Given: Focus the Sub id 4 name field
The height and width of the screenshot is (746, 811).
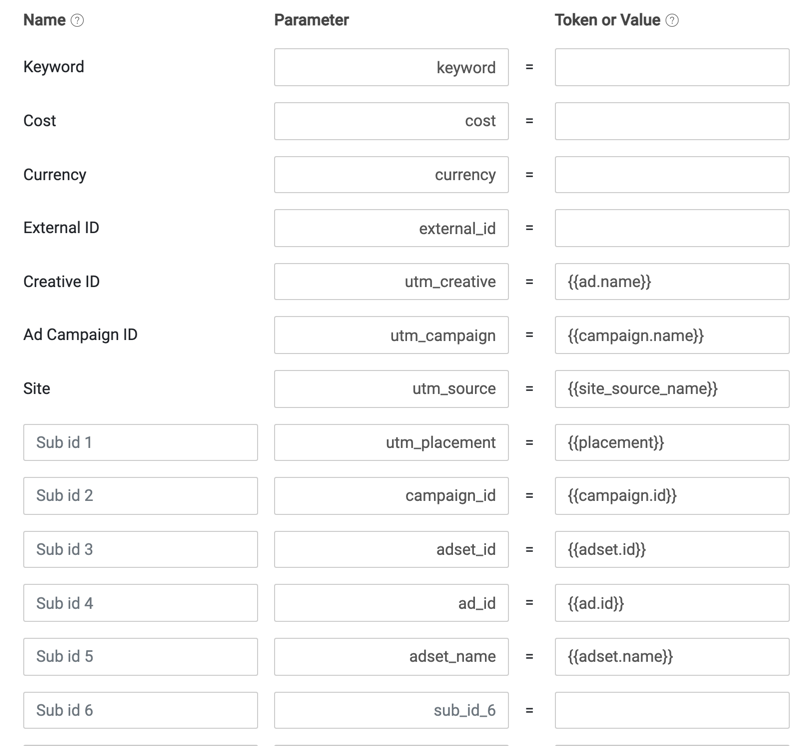Looking at the screenshot, I should pyautogui.click(x=140, y=603).
